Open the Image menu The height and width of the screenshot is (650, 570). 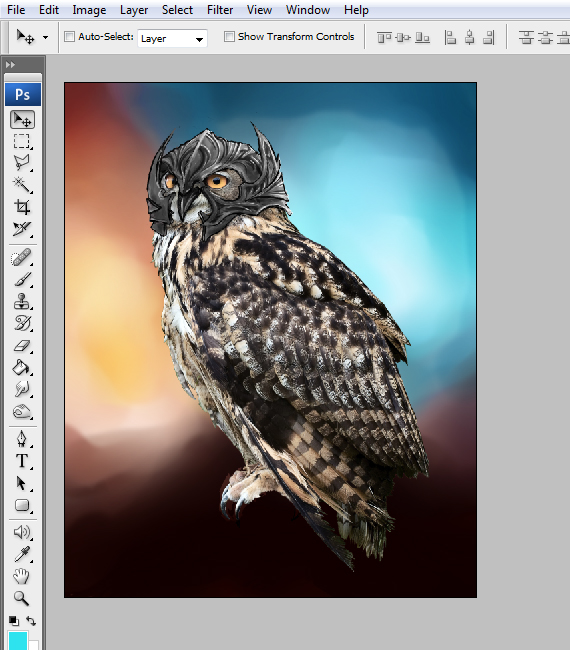pos(89,10)
